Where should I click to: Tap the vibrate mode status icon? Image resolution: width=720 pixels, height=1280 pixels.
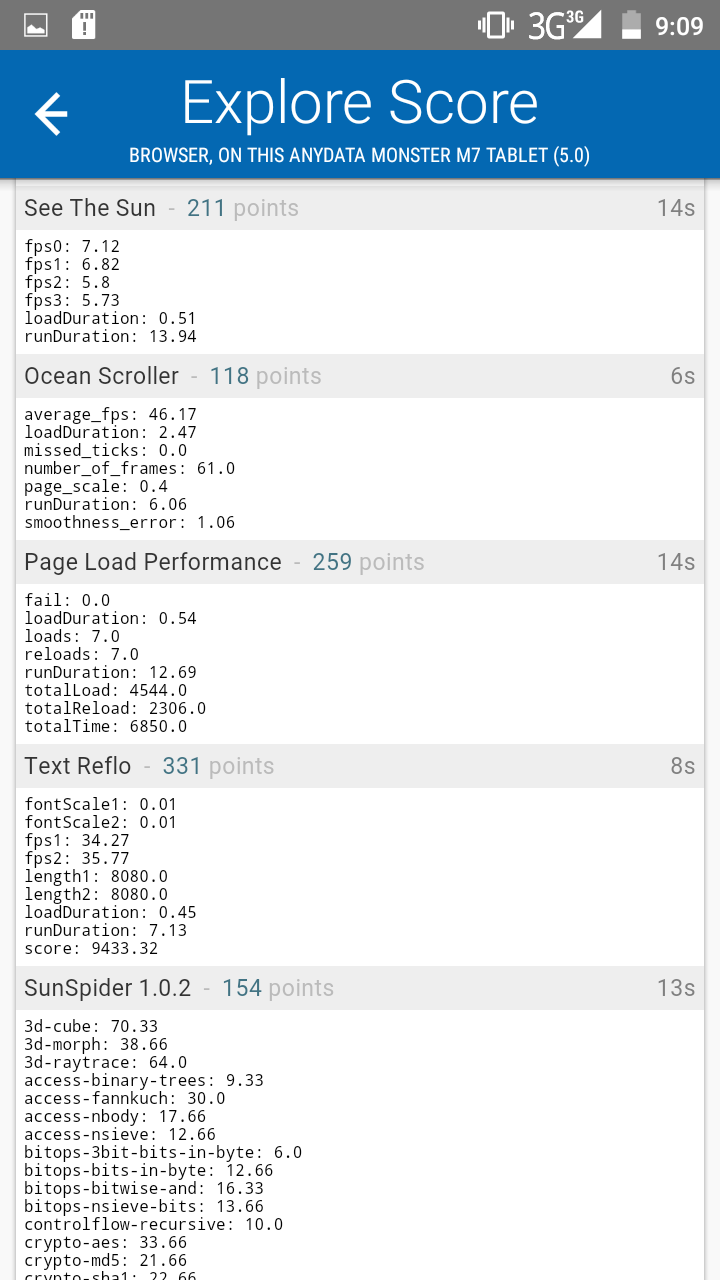[495, 25]
